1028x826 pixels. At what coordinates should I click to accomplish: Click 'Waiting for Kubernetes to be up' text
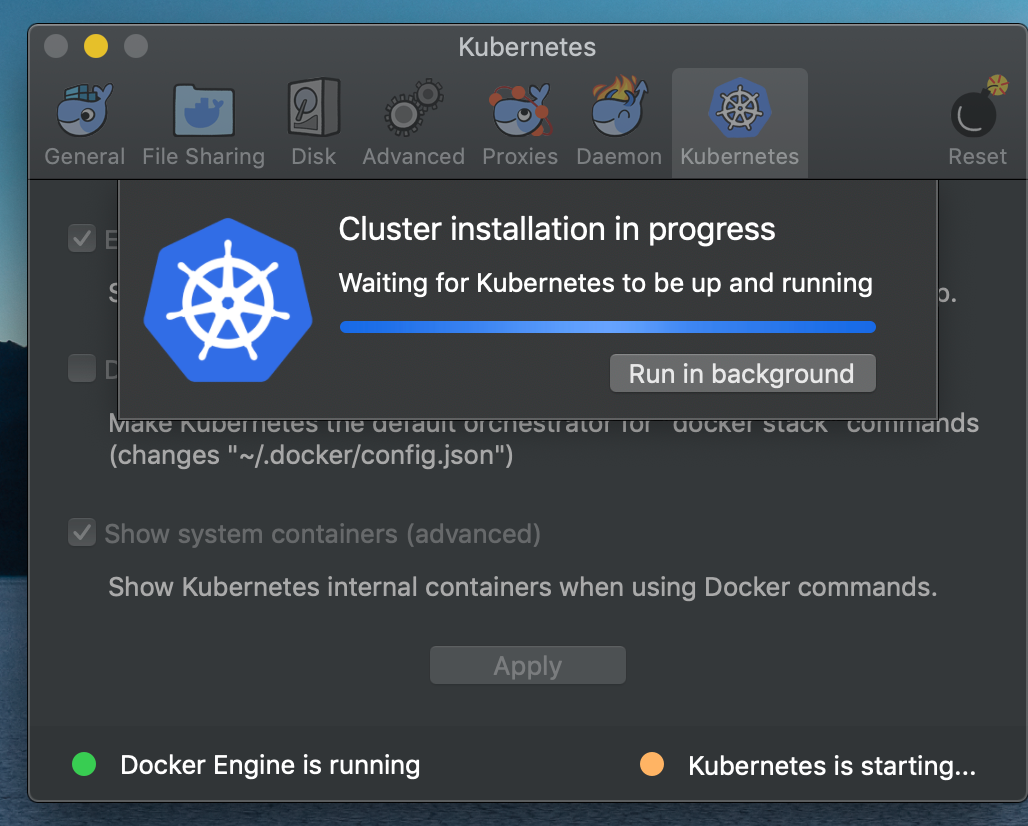pyautogui.click(x=605, y=283)
